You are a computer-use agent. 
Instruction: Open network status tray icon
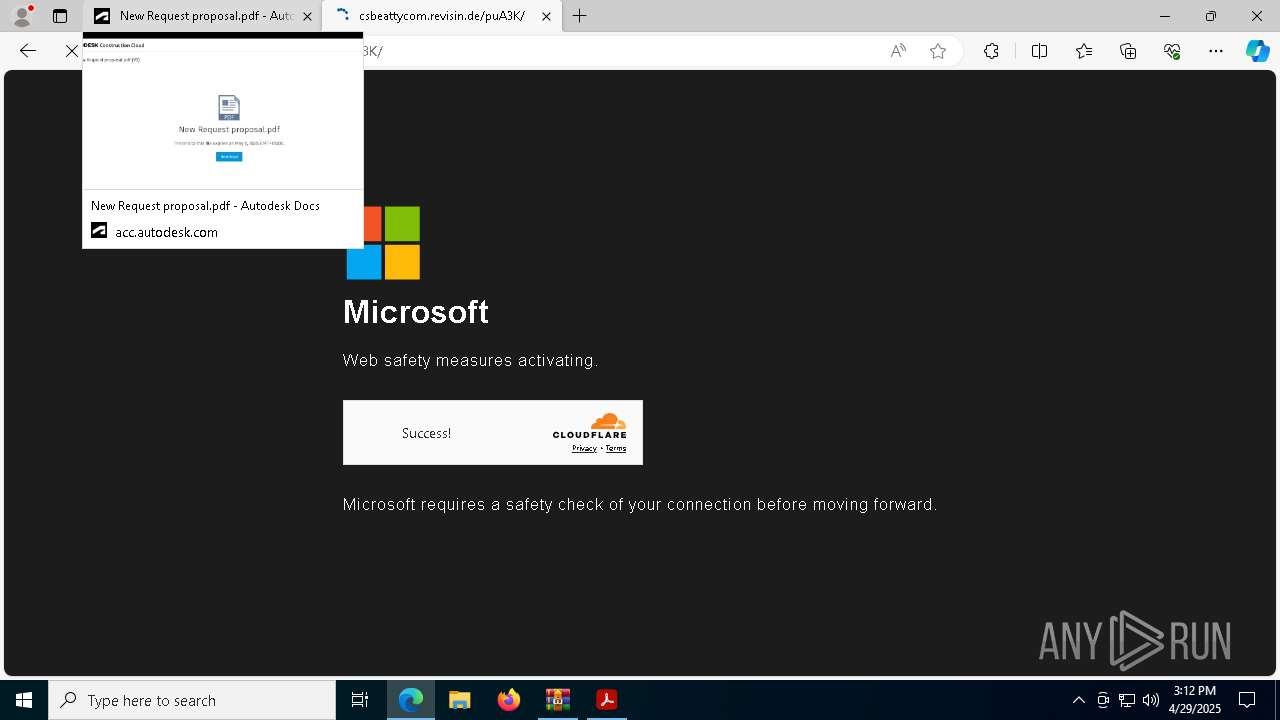pyautogui.click(x=1127, y=700)
